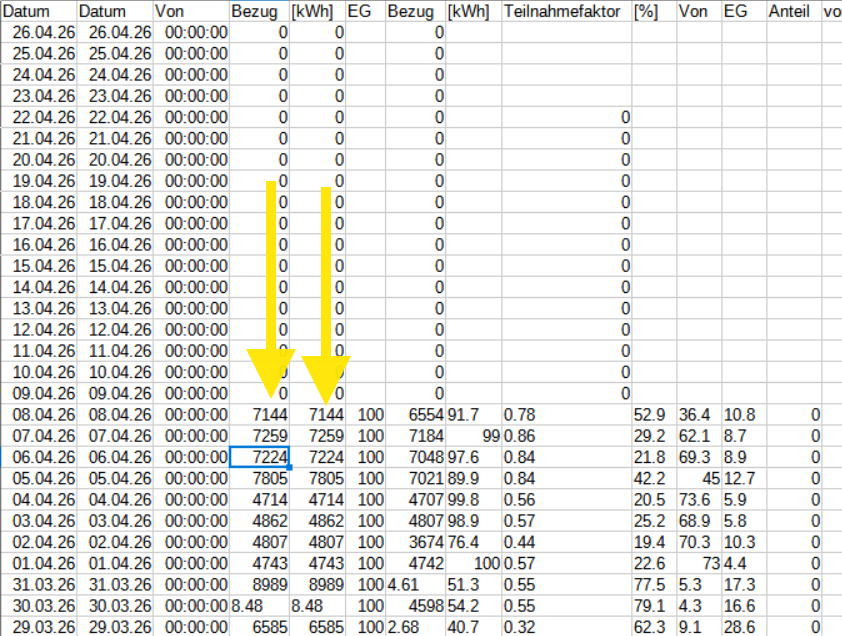The image size is (842, 636).
Task: Select the Teilnahmefaktor column header cell
Action: pyautogui.click(x=565, y=11)
